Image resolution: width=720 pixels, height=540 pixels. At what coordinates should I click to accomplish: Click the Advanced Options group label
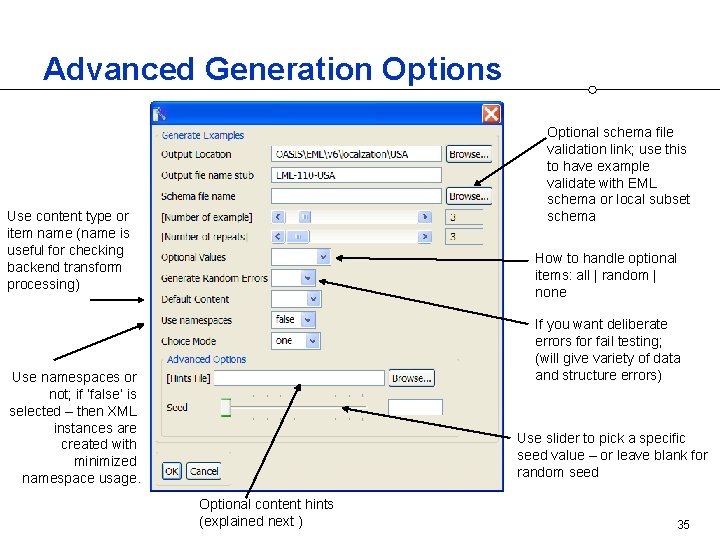tap(206, 359)
